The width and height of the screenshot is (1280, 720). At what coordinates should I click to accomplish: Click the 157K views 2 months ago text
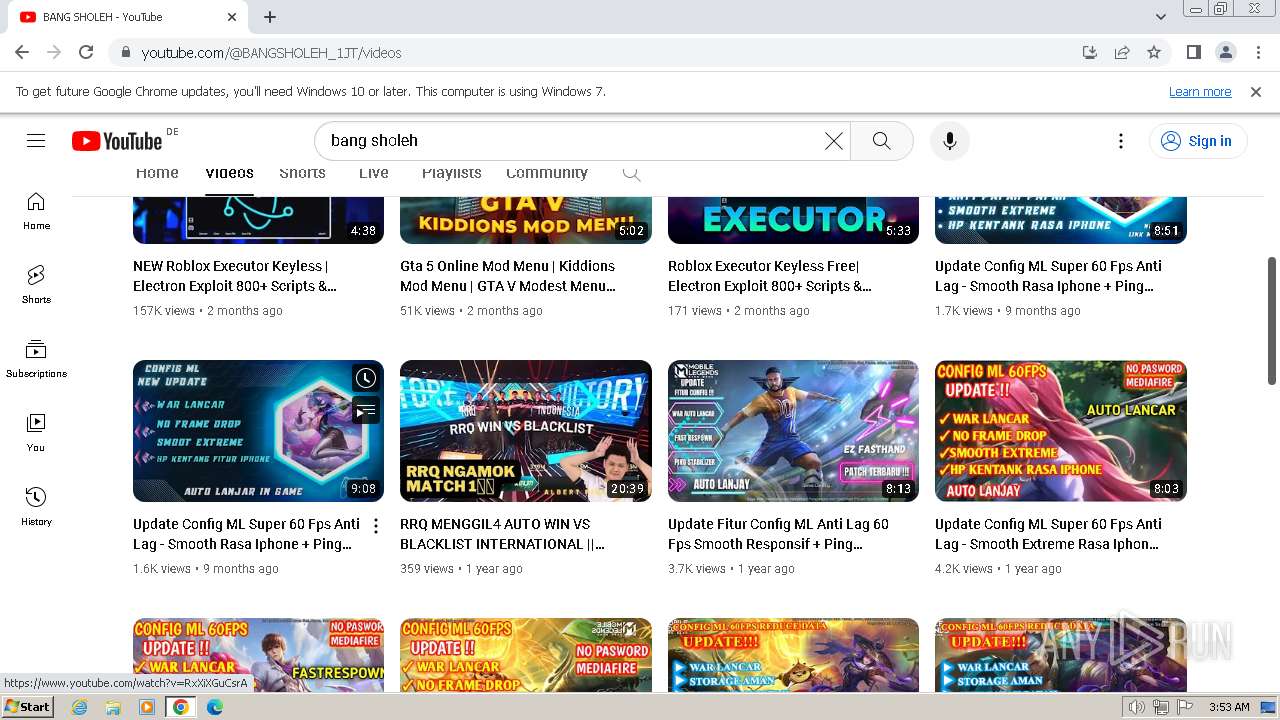click(208, 311)
